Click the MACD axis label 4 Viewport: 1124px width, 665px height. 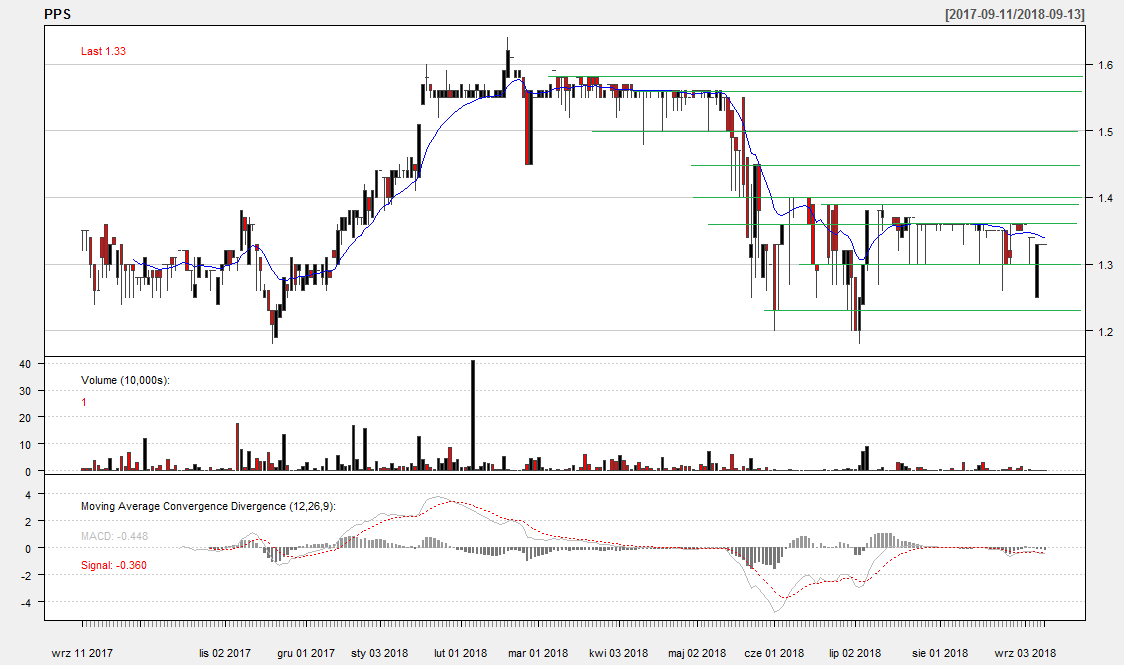click(x=28, y=494)
